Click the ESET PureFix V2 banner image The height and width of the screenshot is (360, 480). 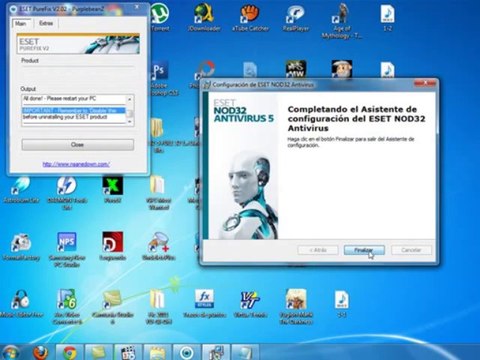[78, 44]
